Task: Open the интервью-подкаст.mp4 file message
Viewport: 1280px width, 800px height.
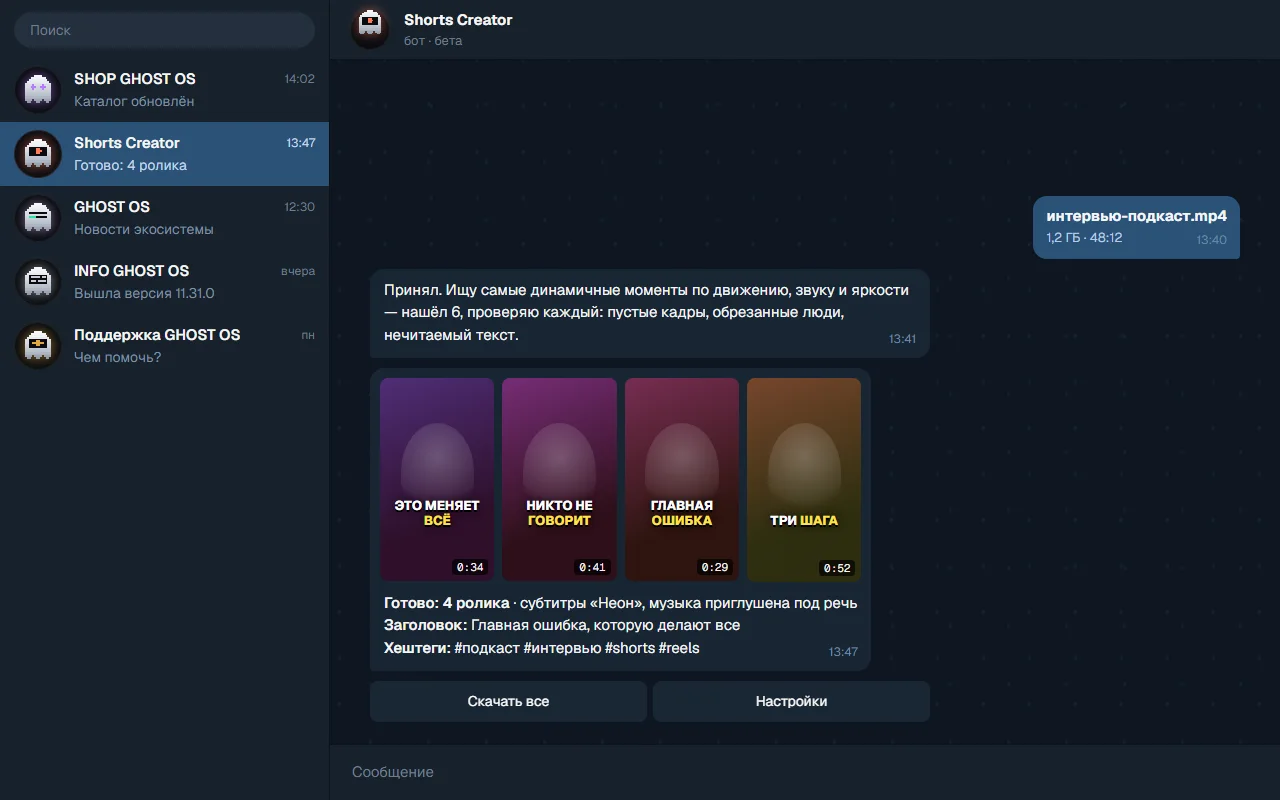Action: click(x=1136, y=227)
